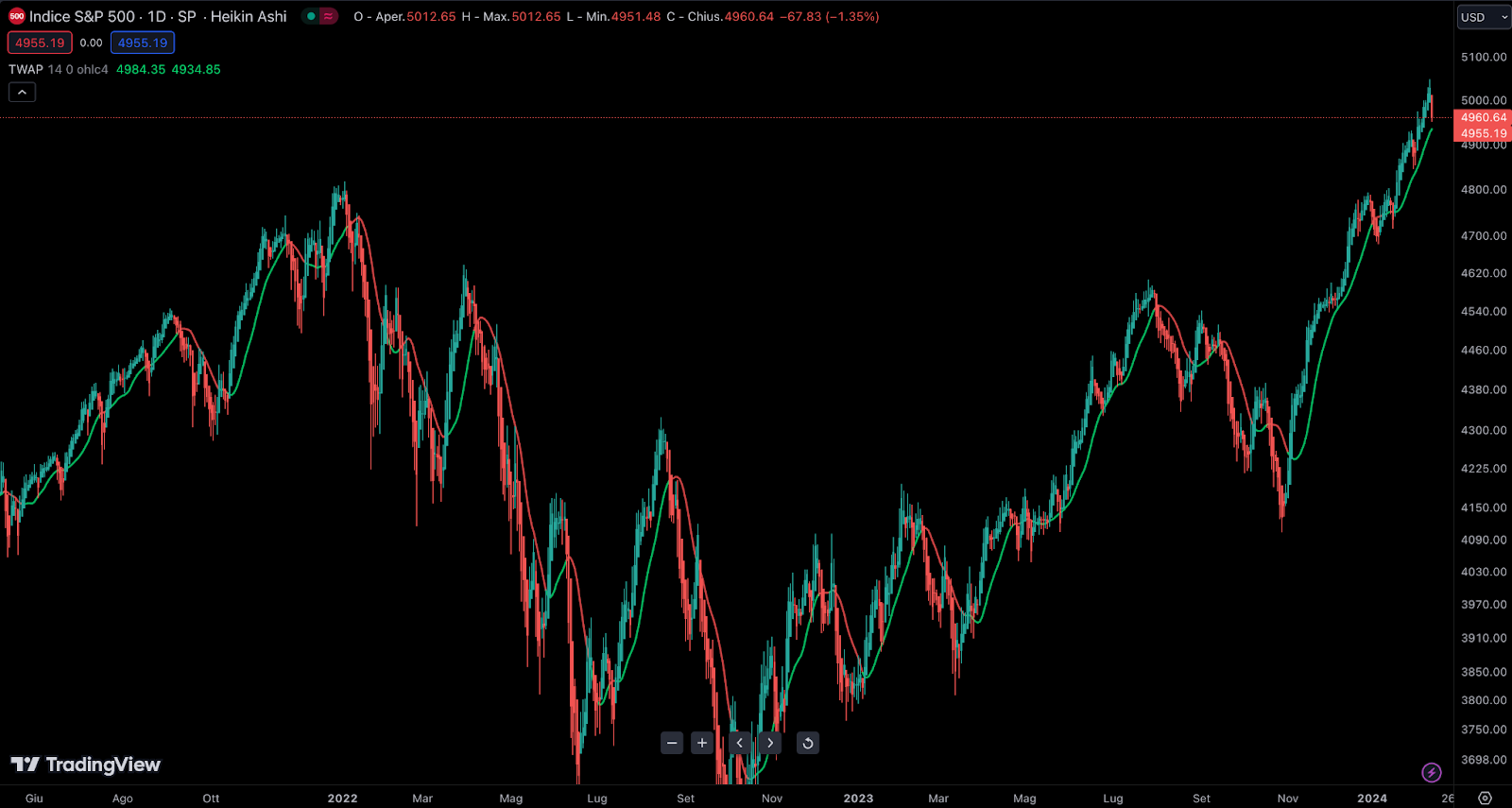Click the Indice S&P 500 symbol title
Viewport: 1512px width, 808px height.
tap(82, 16)
